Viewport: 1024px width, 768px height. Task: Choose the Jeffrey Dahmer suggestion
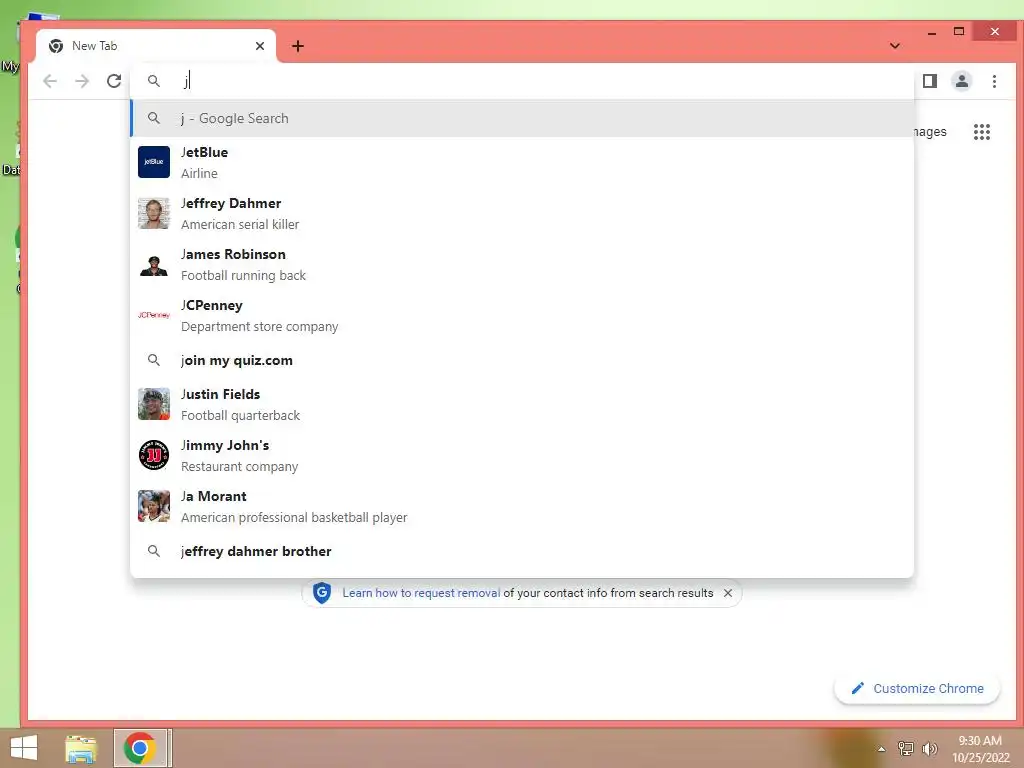click(x=522, y=213)
